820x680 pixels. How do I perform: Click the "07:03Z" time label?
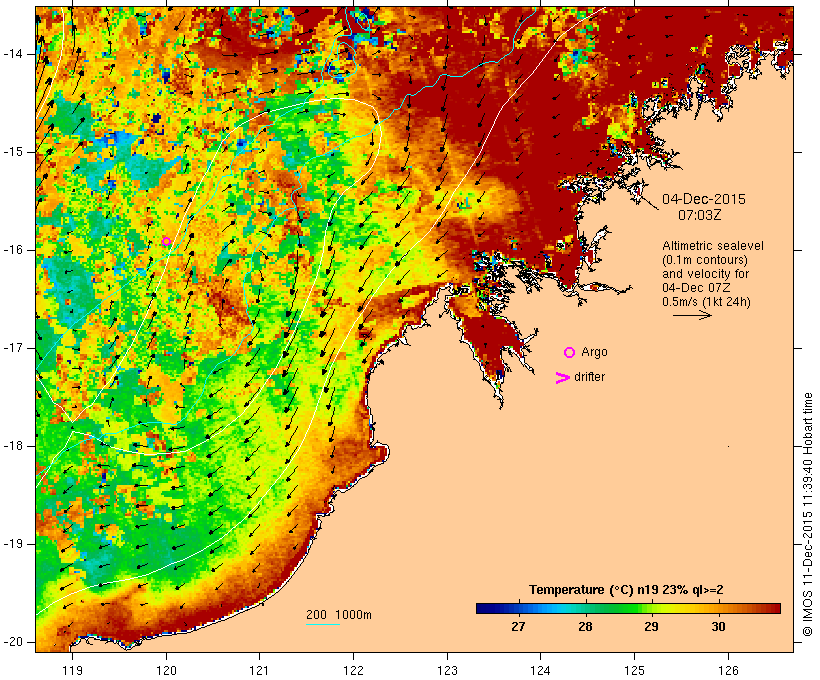coord(700,215)
